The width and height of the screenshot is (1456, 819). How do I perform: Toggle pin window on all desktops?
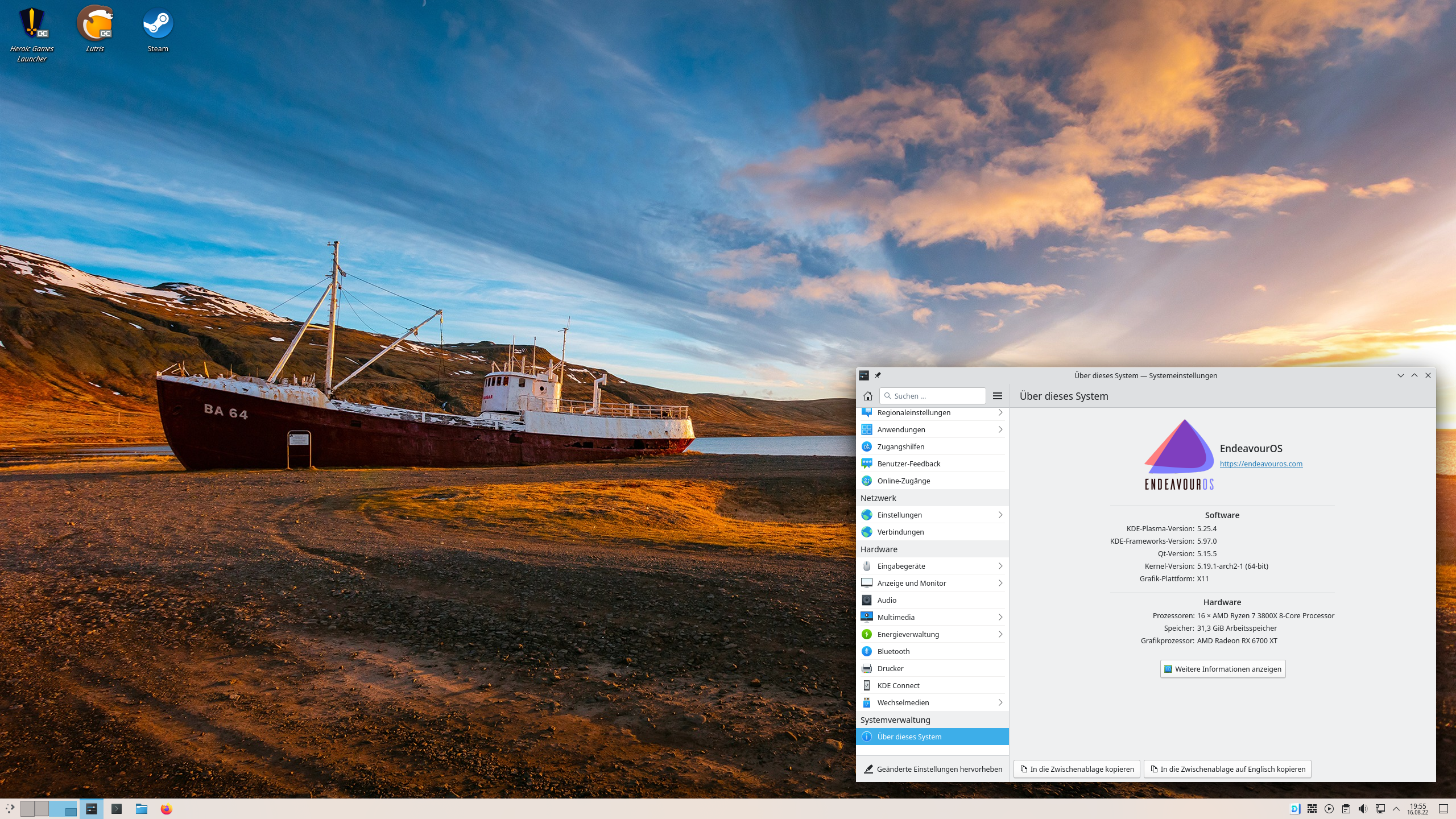click(878, 375)
